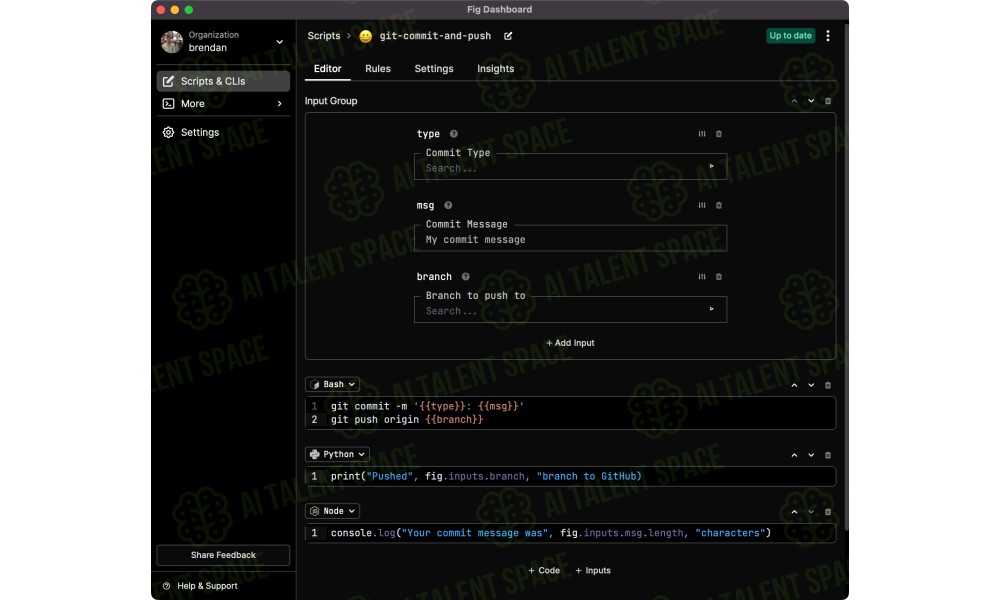Open configuration sliders for the msg input
Screen dimensions: 1000x600
coord(702,205)
